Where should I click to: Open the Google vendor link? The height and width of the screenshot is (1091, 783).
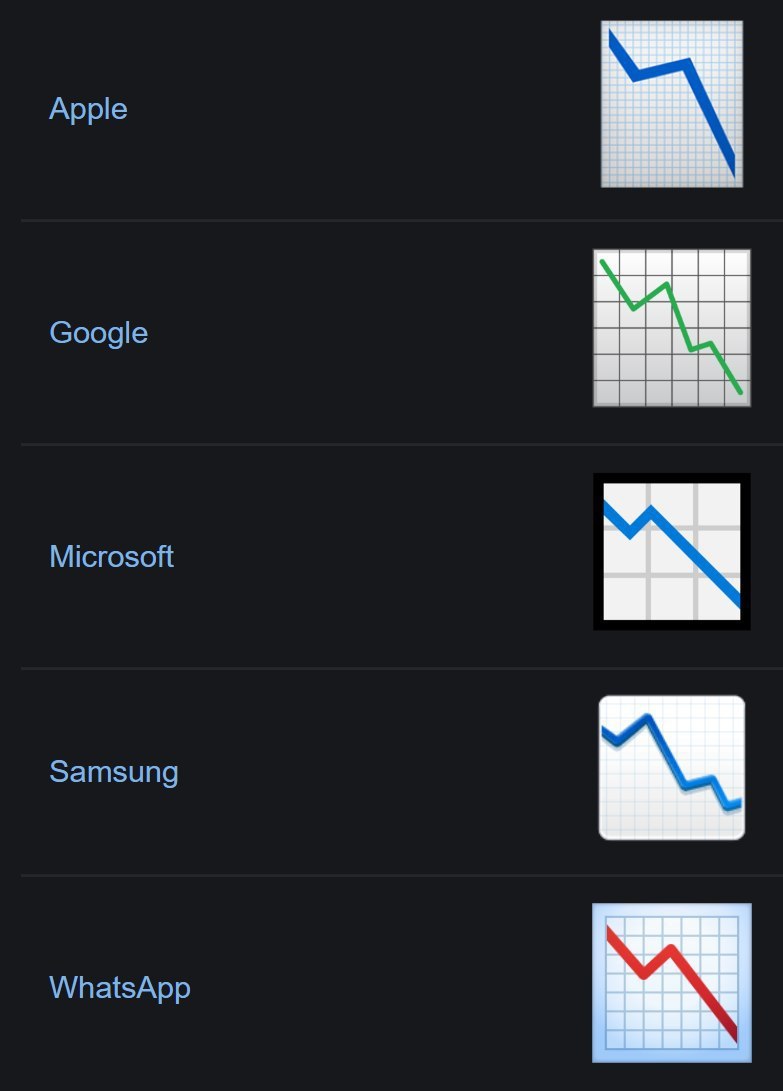(x=98, y=333)
